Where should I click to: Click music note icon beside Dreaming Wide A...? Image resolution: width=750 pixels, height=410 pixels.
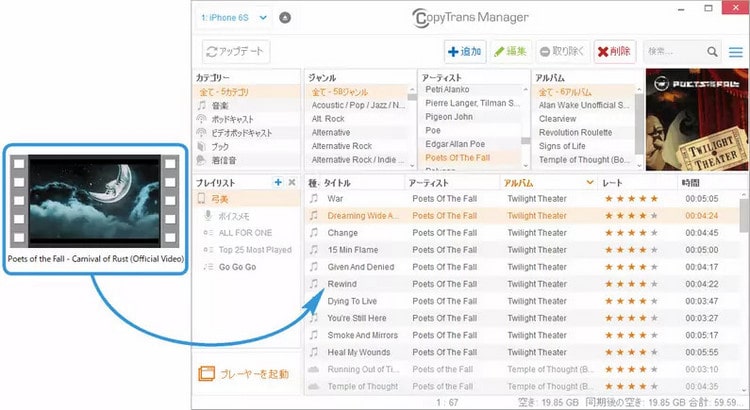point(314,216)
